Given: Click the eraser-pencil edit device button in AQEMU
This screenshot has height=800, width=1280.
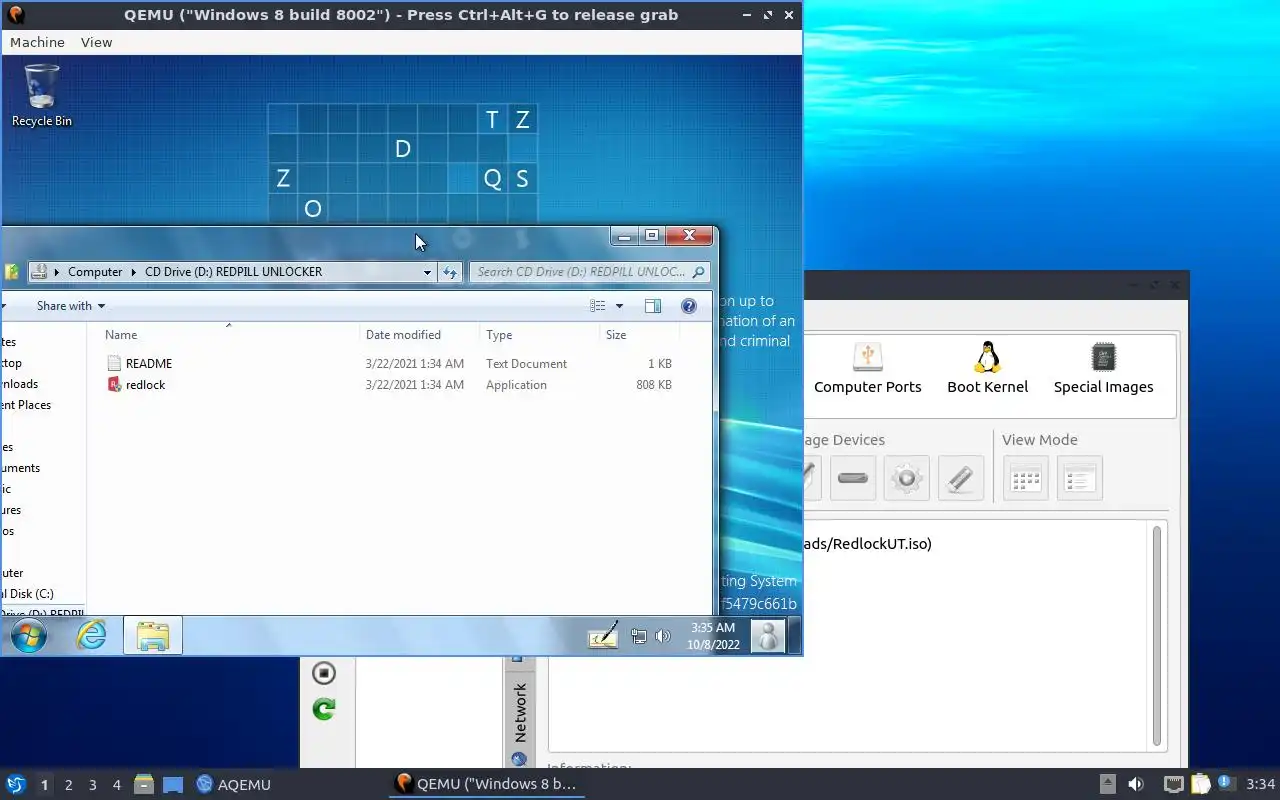Looking at the screenshot, I should (x=961, y=478).
